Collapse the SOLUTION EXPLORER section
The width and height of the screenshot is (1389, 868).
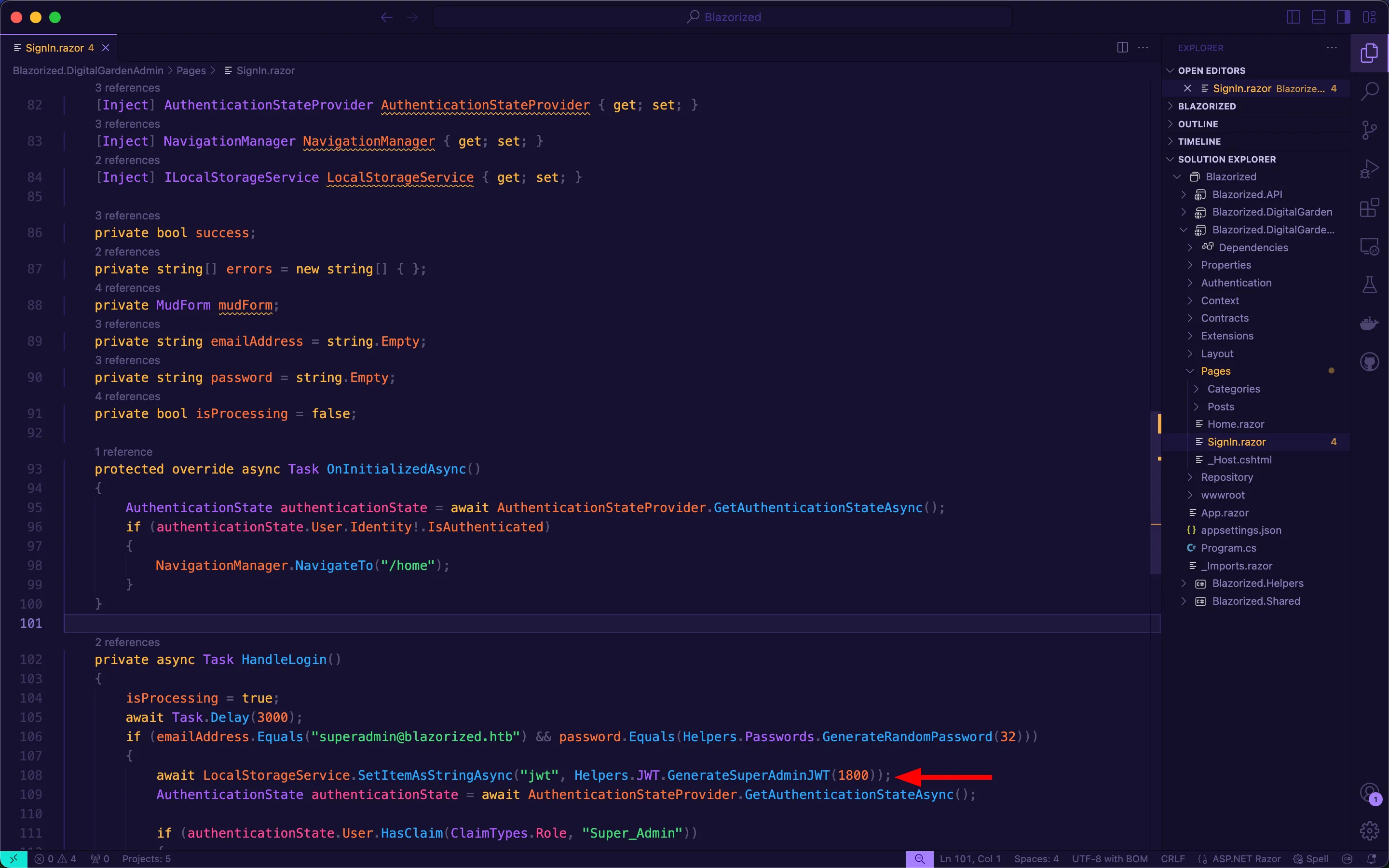1257,159
